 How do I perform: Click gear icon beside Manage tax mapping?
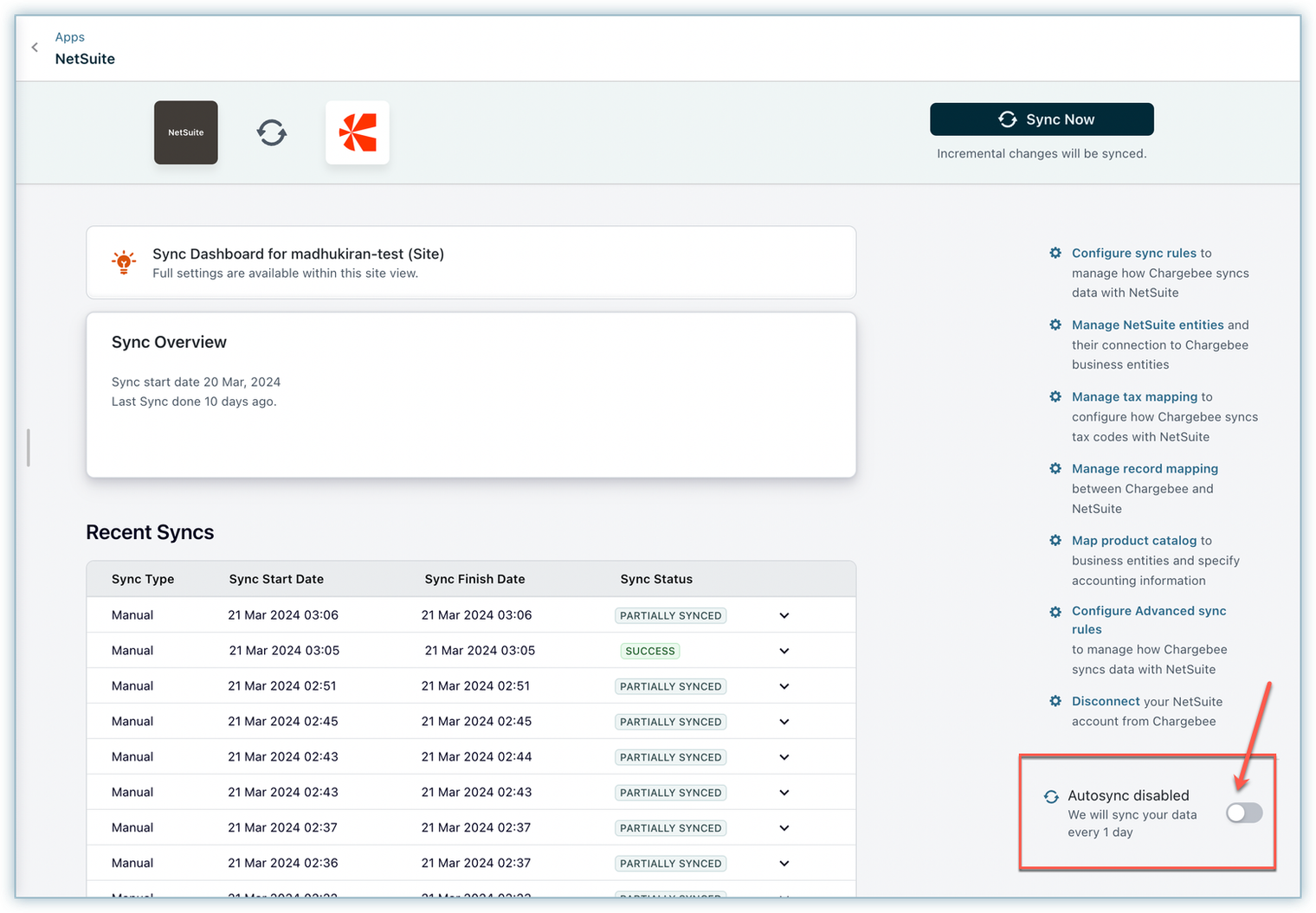(1055, 396)
